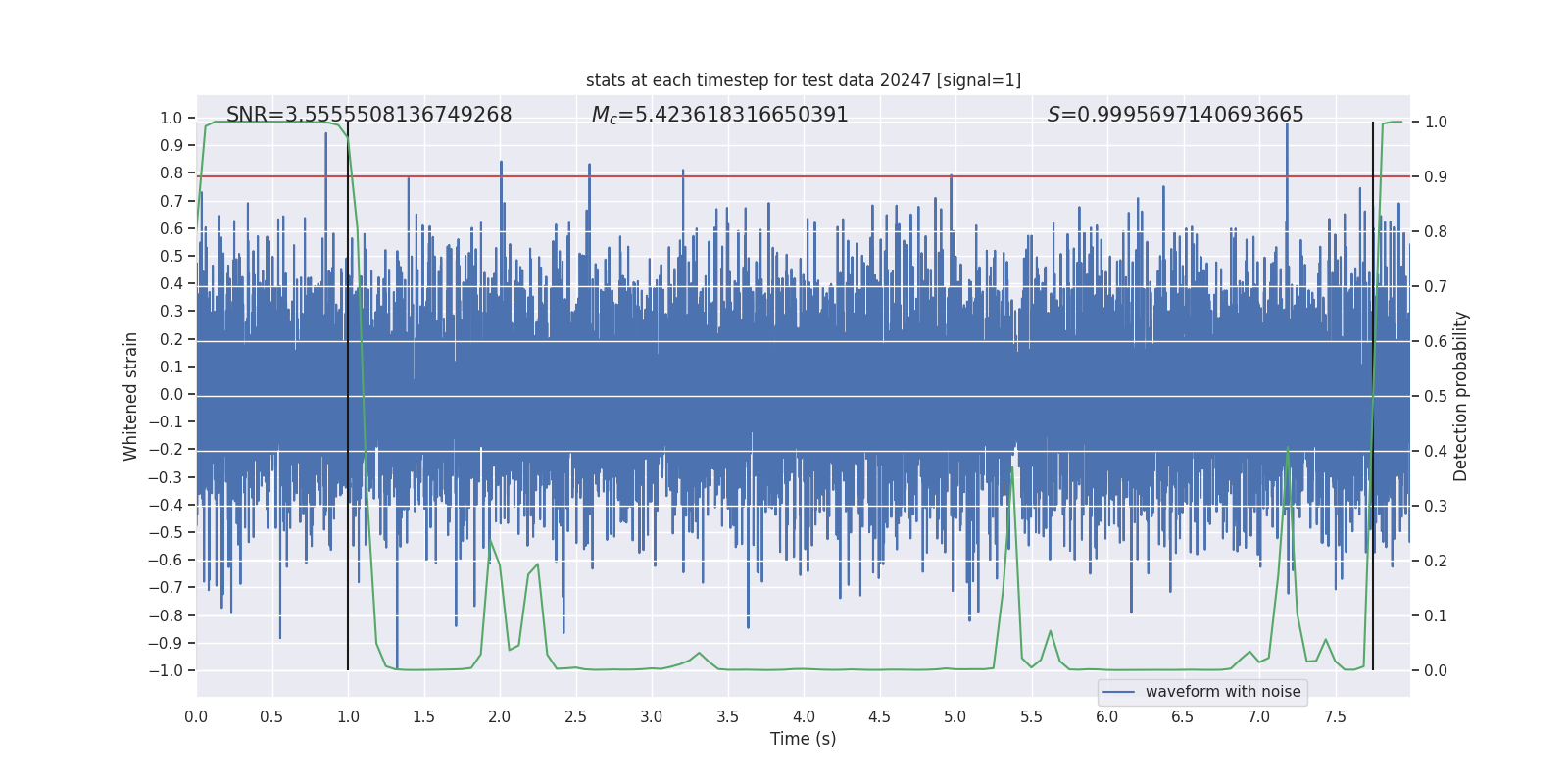The width and height of the screenshot is (1568, 784).
Task: Click the black vertical marker near 7.75 s
Action: coord(1373,396)
